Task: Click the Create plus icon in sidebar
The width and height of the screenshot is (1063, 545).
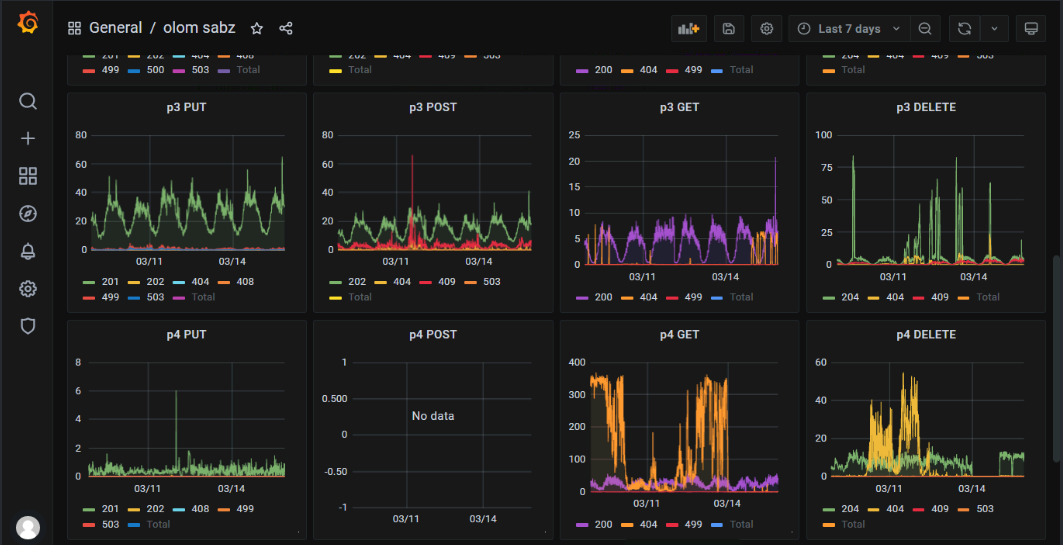Action: point(28,139)
